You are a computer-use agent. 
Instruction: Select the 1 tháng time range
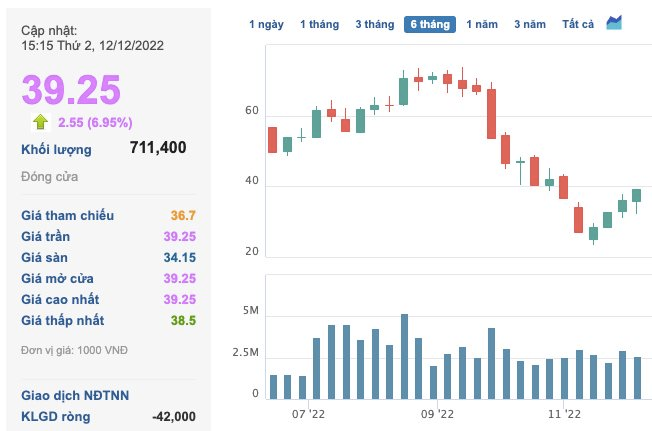(x=319, y=24)
